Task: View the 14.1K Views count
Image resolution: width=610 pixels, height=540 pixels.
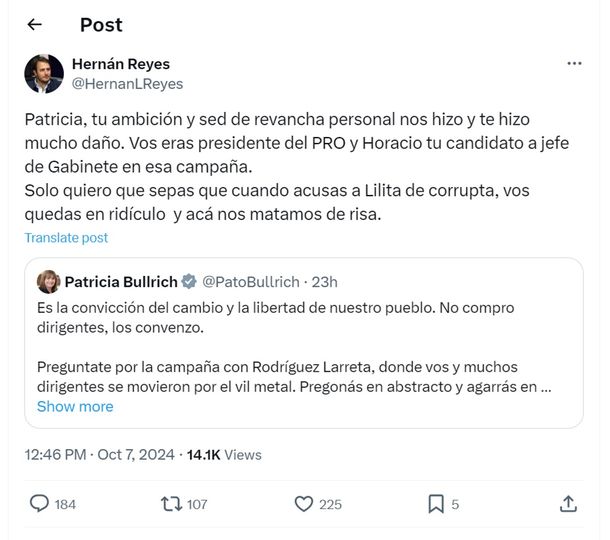Action: pyautogui.click(x=225, y=454)
